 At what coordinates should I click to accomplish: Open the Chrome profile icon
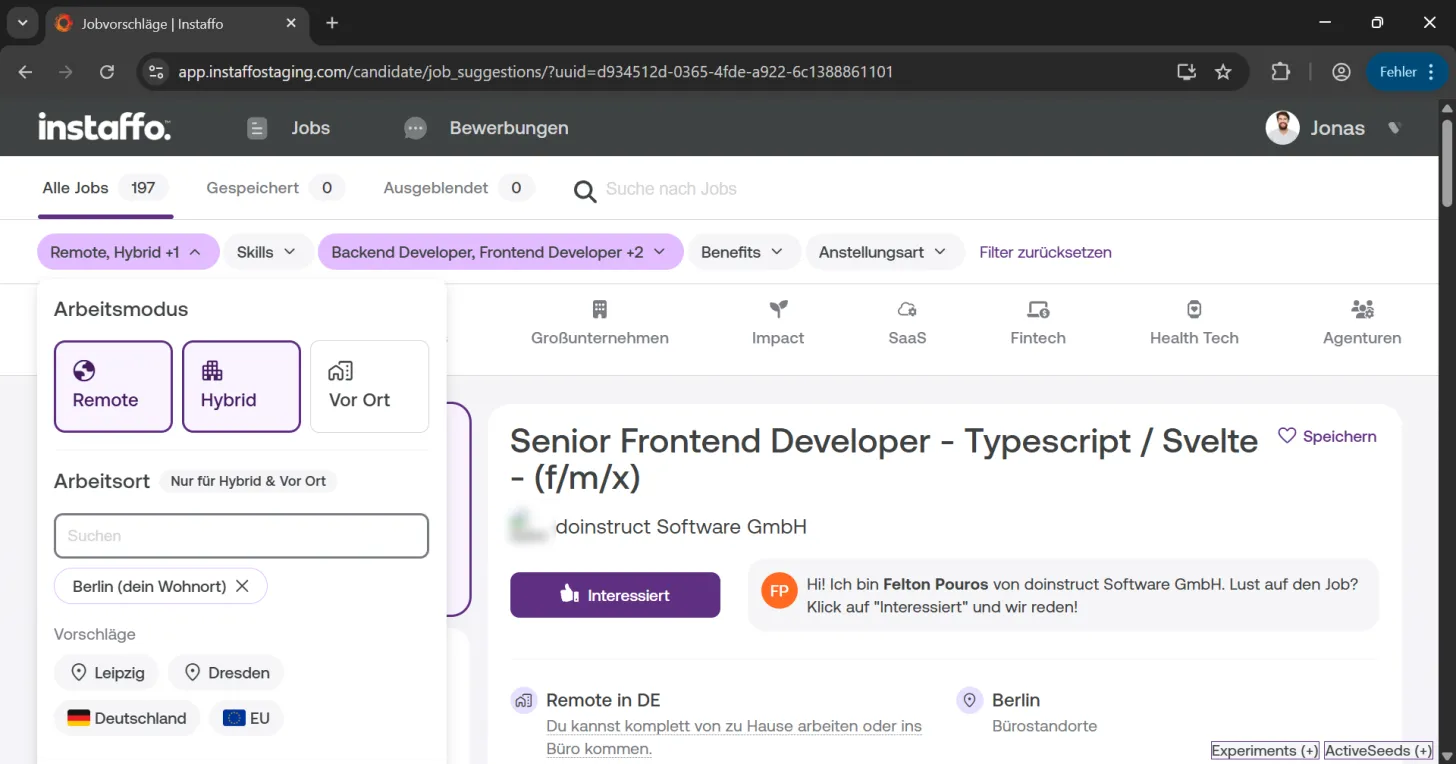(x=1341, y=72)
